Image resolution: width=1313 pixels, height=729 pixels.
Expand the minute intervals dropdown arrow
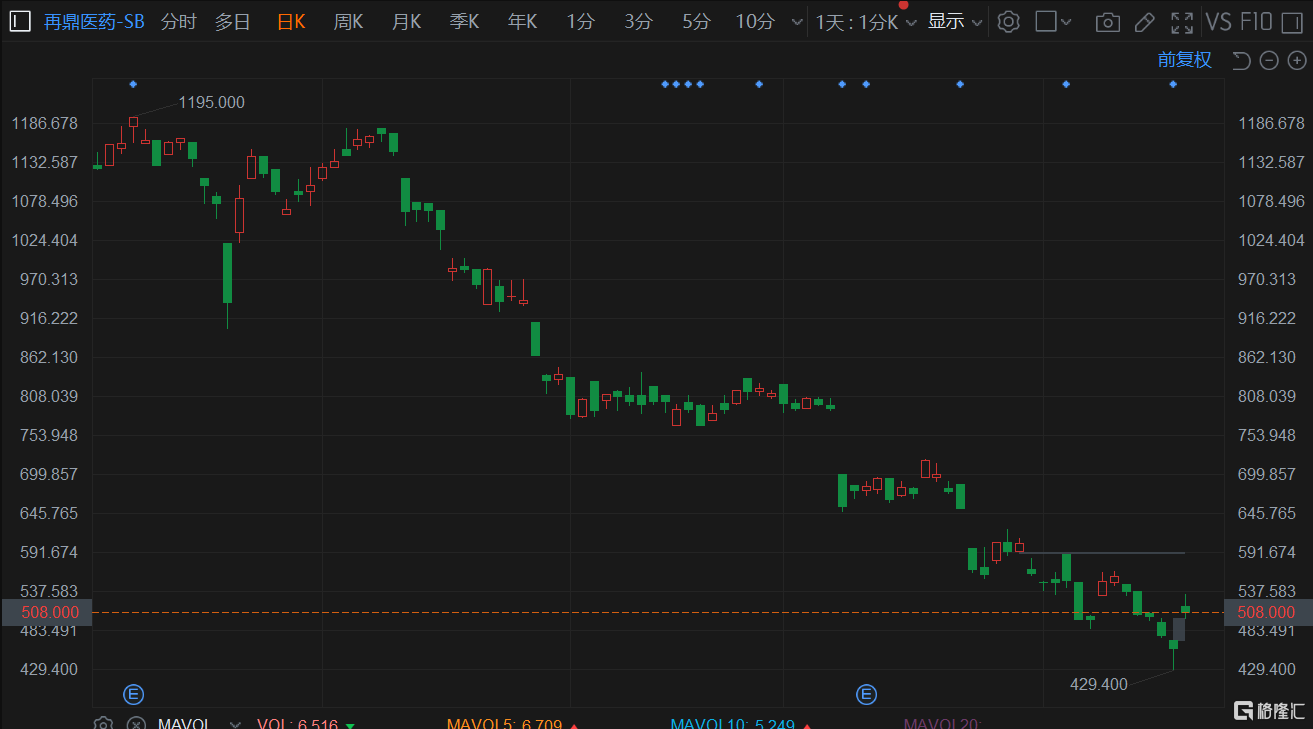pos(796,22)
